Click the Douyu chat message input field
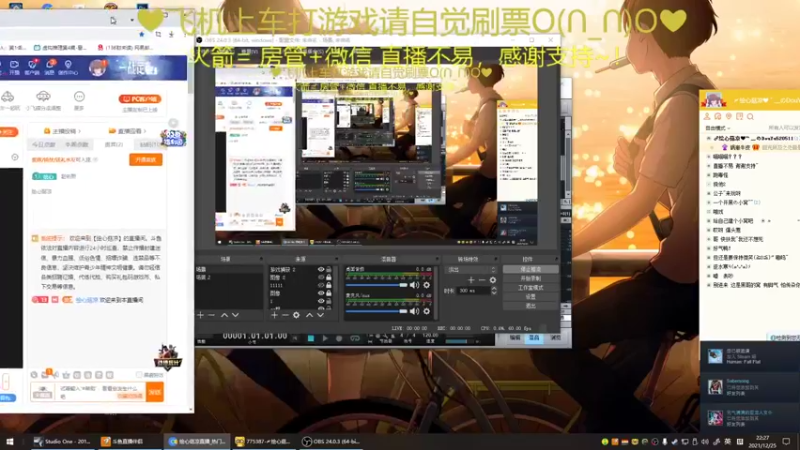The image size is (800, 450). 101,392
